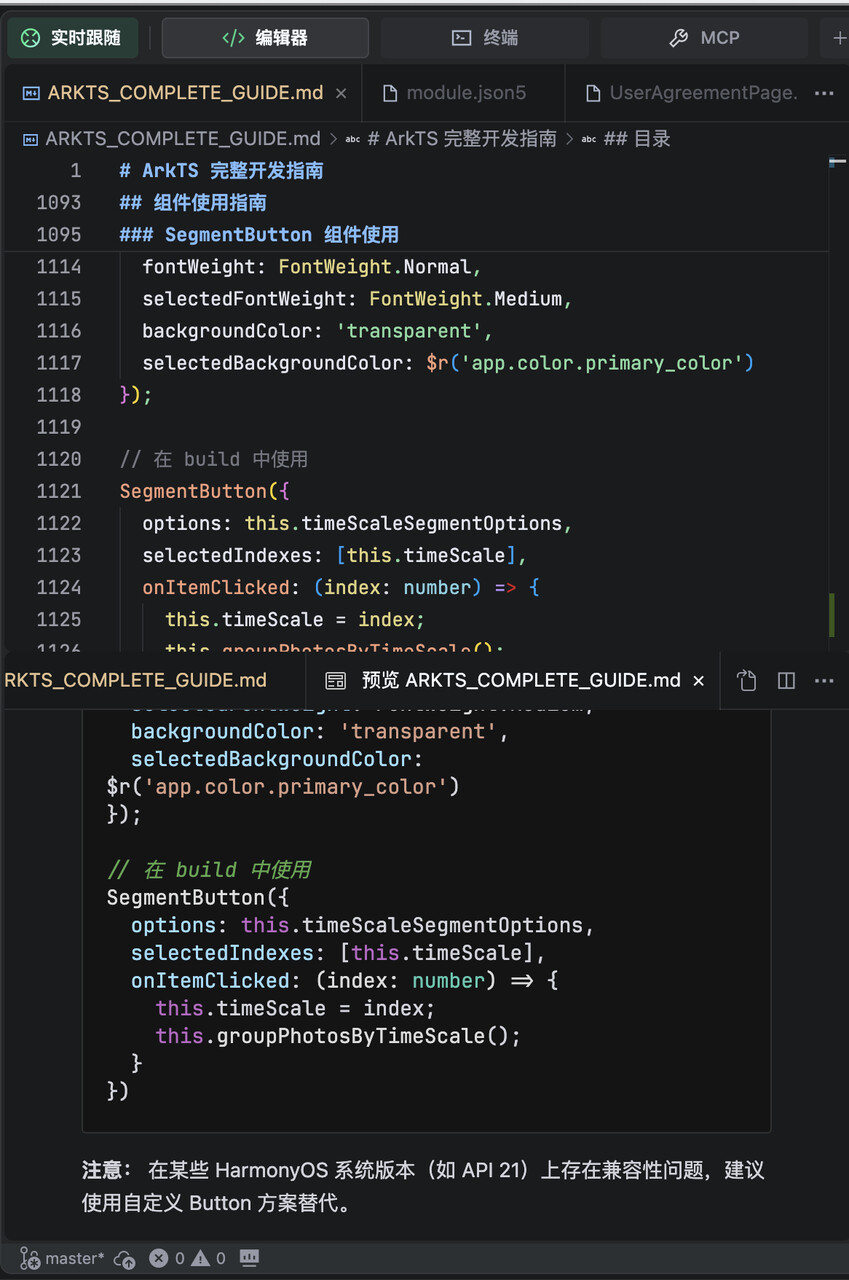Screen dimensions: 849x1280
Task: Open the warnings count indicator in status bar
Action: tap(209, 1258)
